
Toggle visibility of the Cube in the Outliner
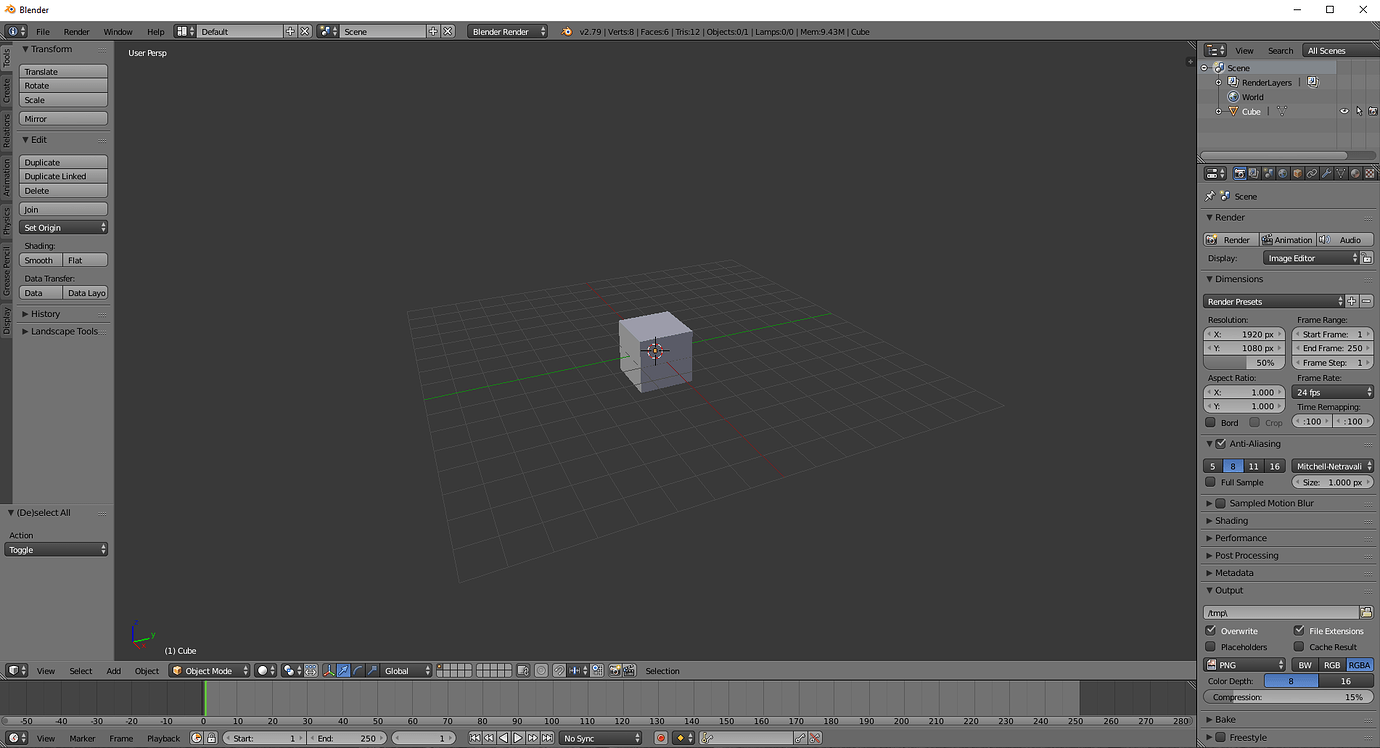pos(1344,111)
